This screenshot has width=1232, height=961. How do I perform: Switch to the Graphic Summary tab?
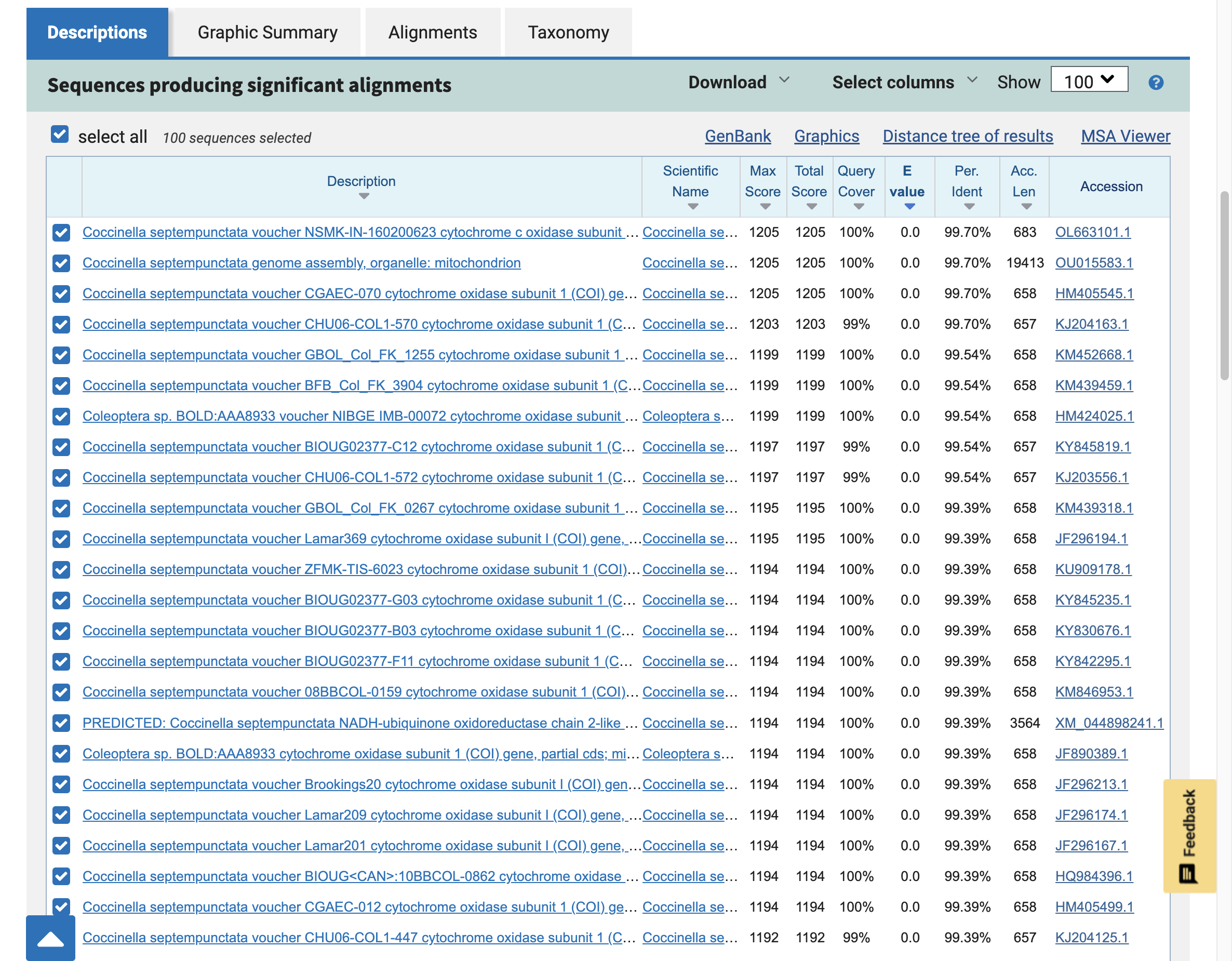tap(267, 33)
